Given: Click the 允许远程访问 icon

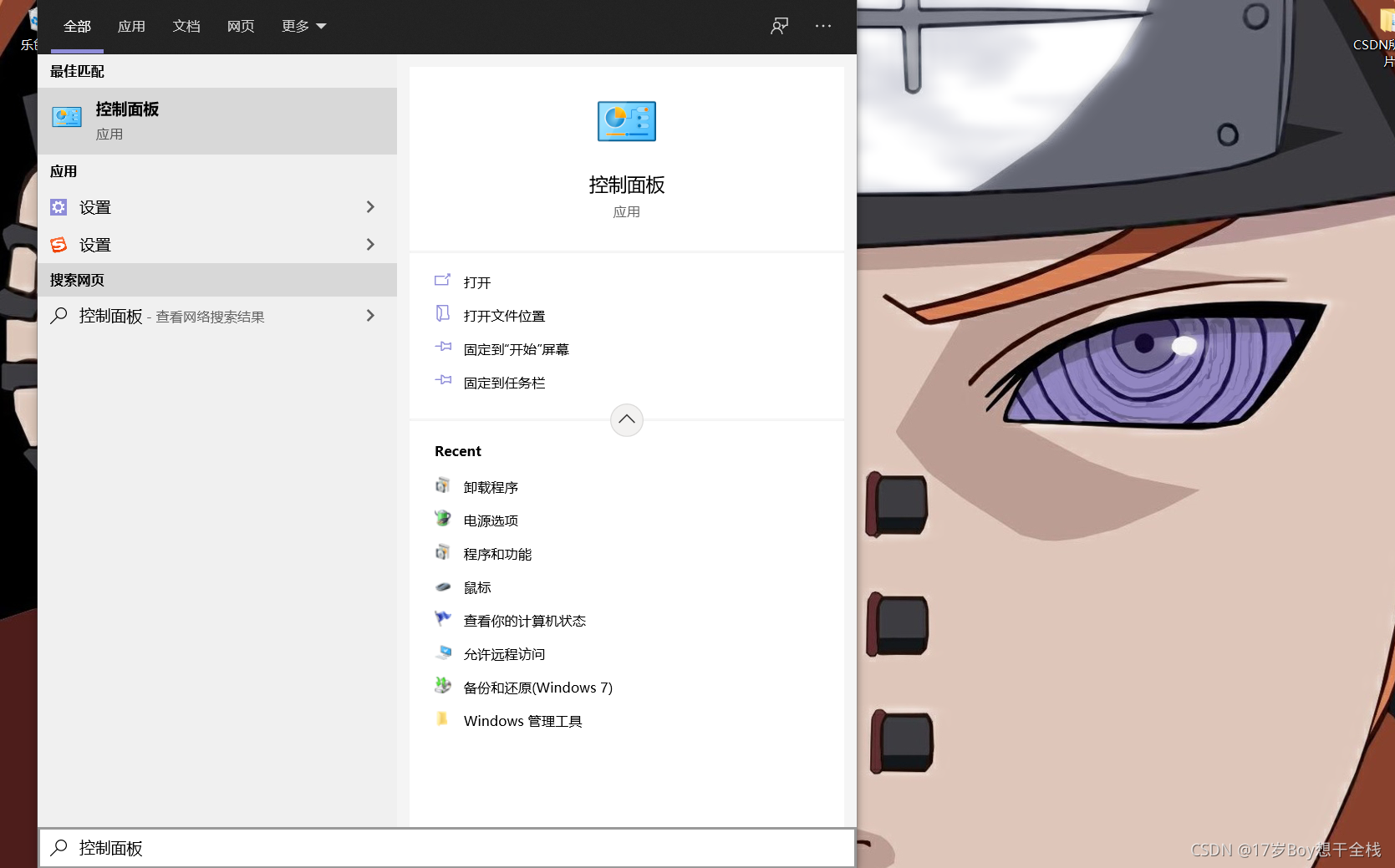Looking at the screenshot, I should coord(443,652).
